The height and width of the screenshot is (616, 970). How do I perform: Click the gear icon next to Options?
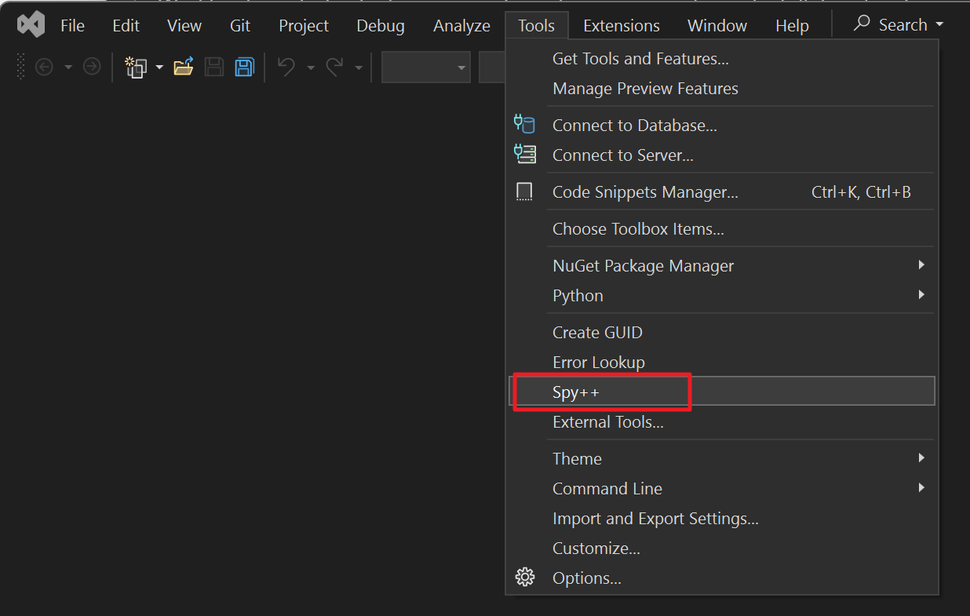[x=524, y=577]
